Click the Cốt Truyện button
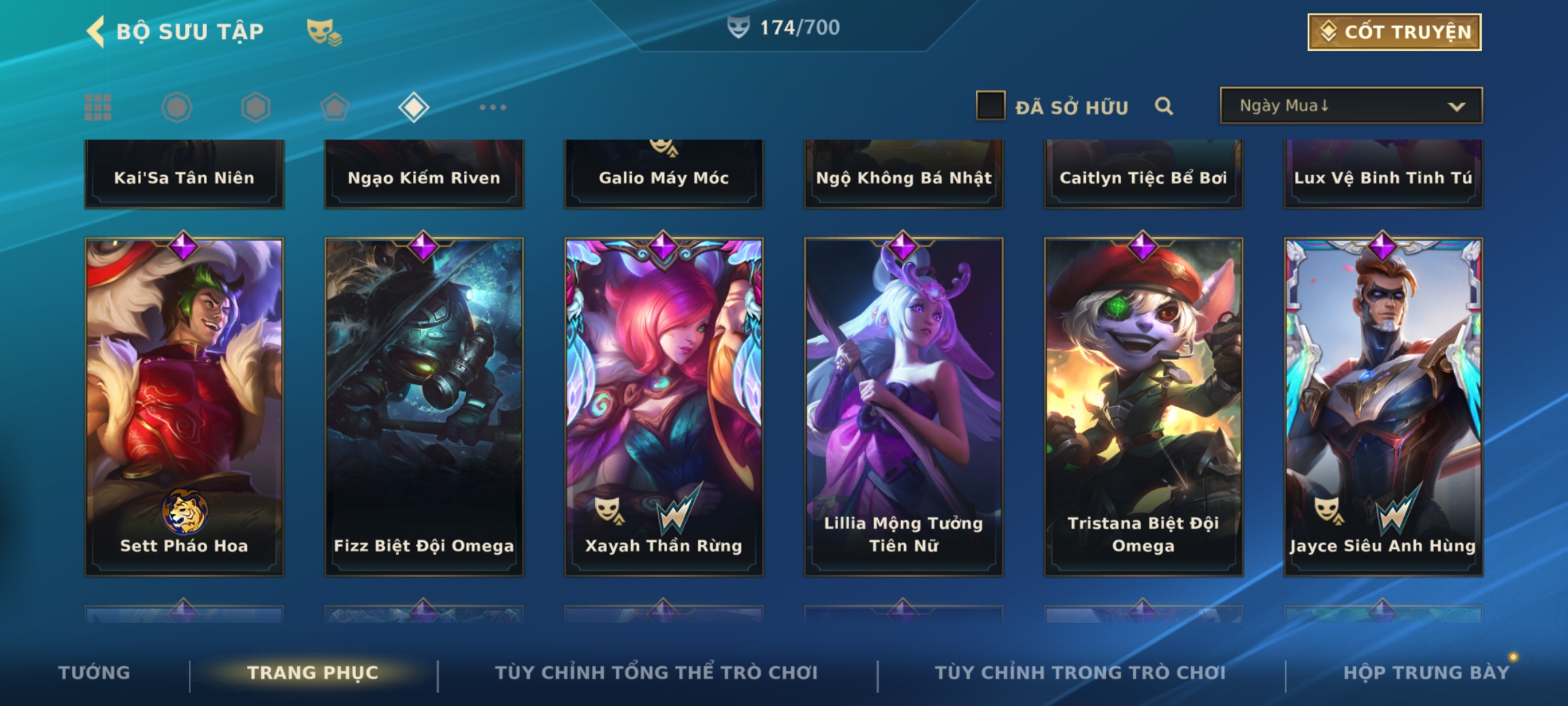 1394,32
